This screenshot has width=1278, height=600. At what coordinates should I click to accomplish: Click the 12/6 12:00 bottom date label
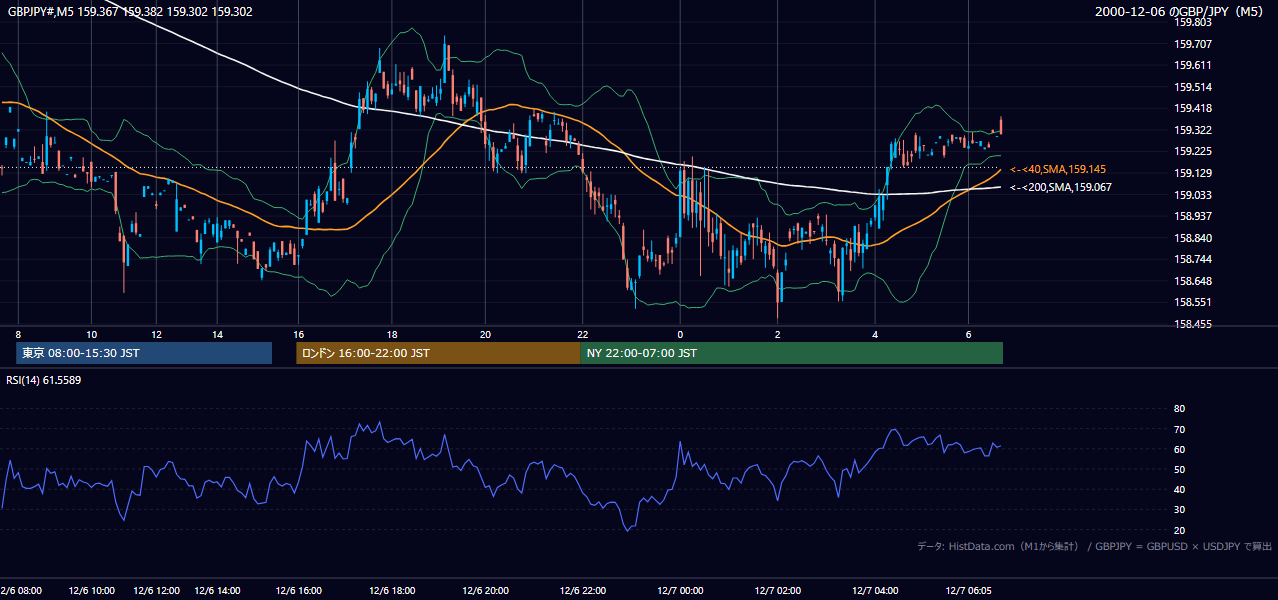[x=156, y=591]
